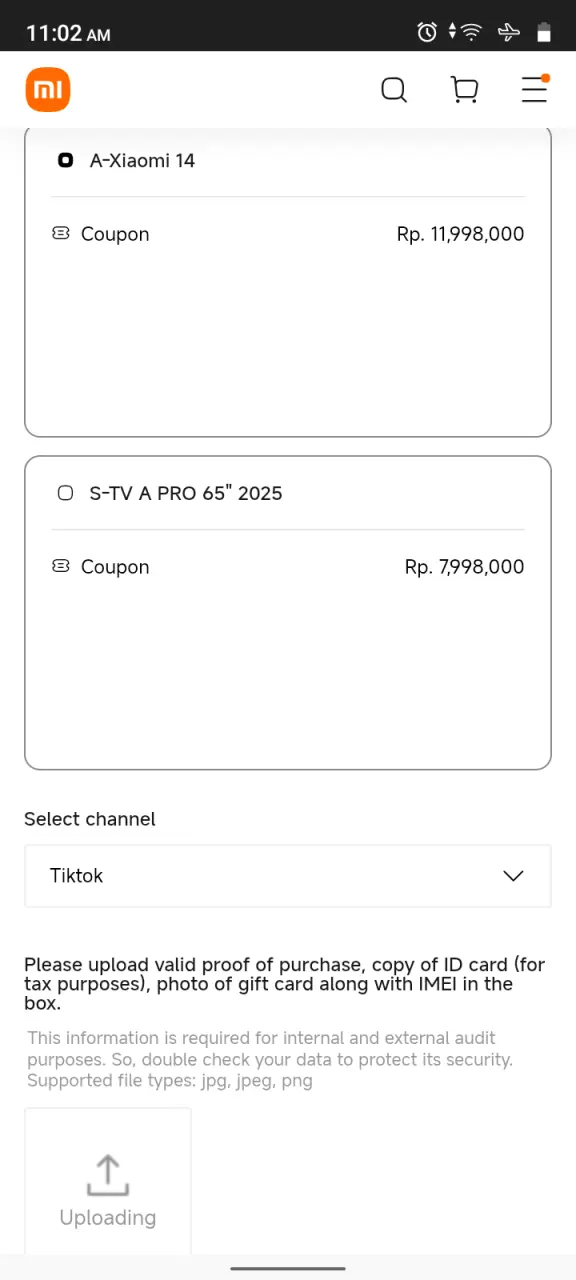This screenshot has width=576, height=1280.
Task: Select the S-TV A PRO 65" 2025 option
Action: pos(65,493)
